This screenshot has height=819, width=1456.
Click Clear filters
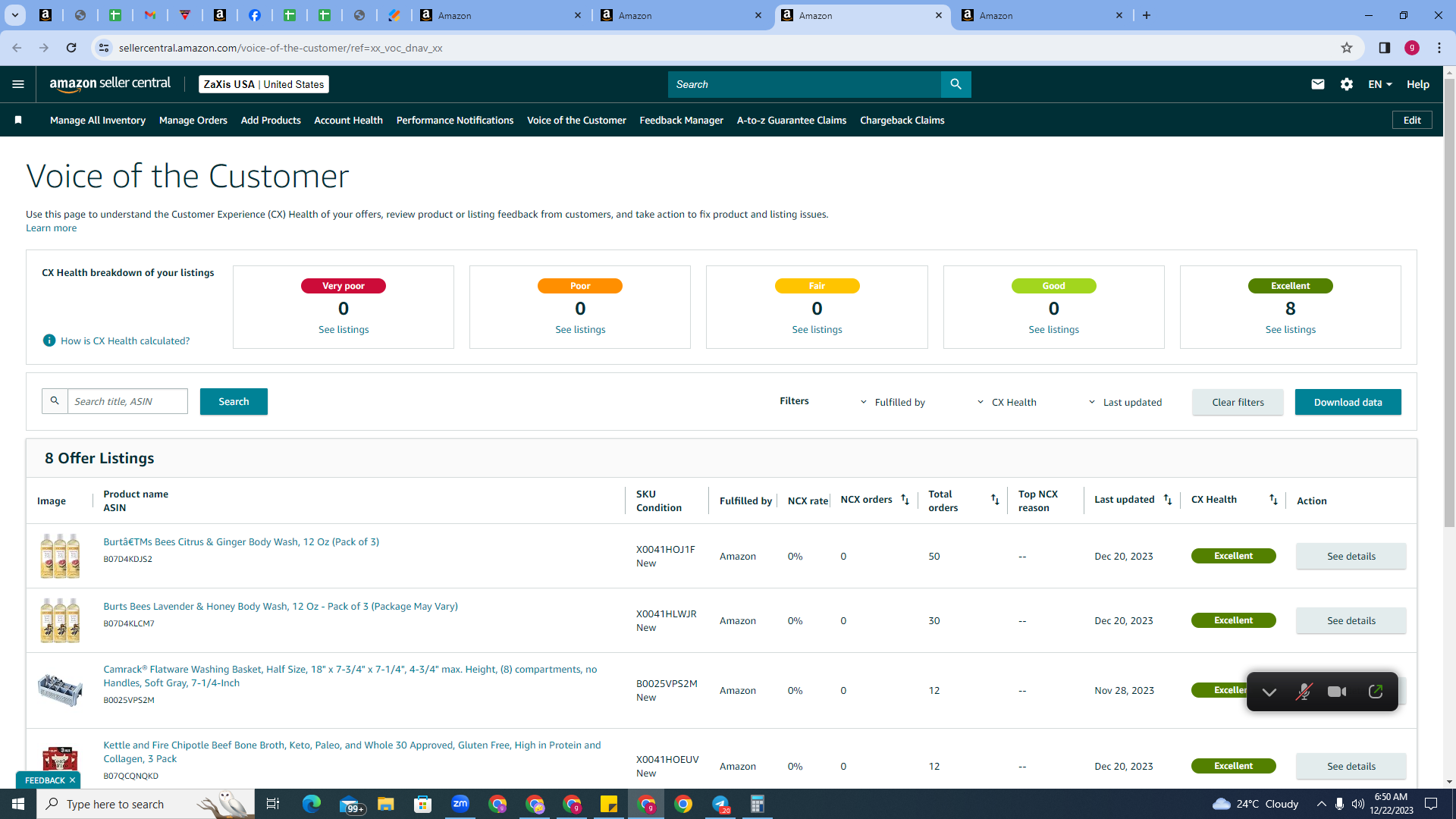(x=1238, y=402)
